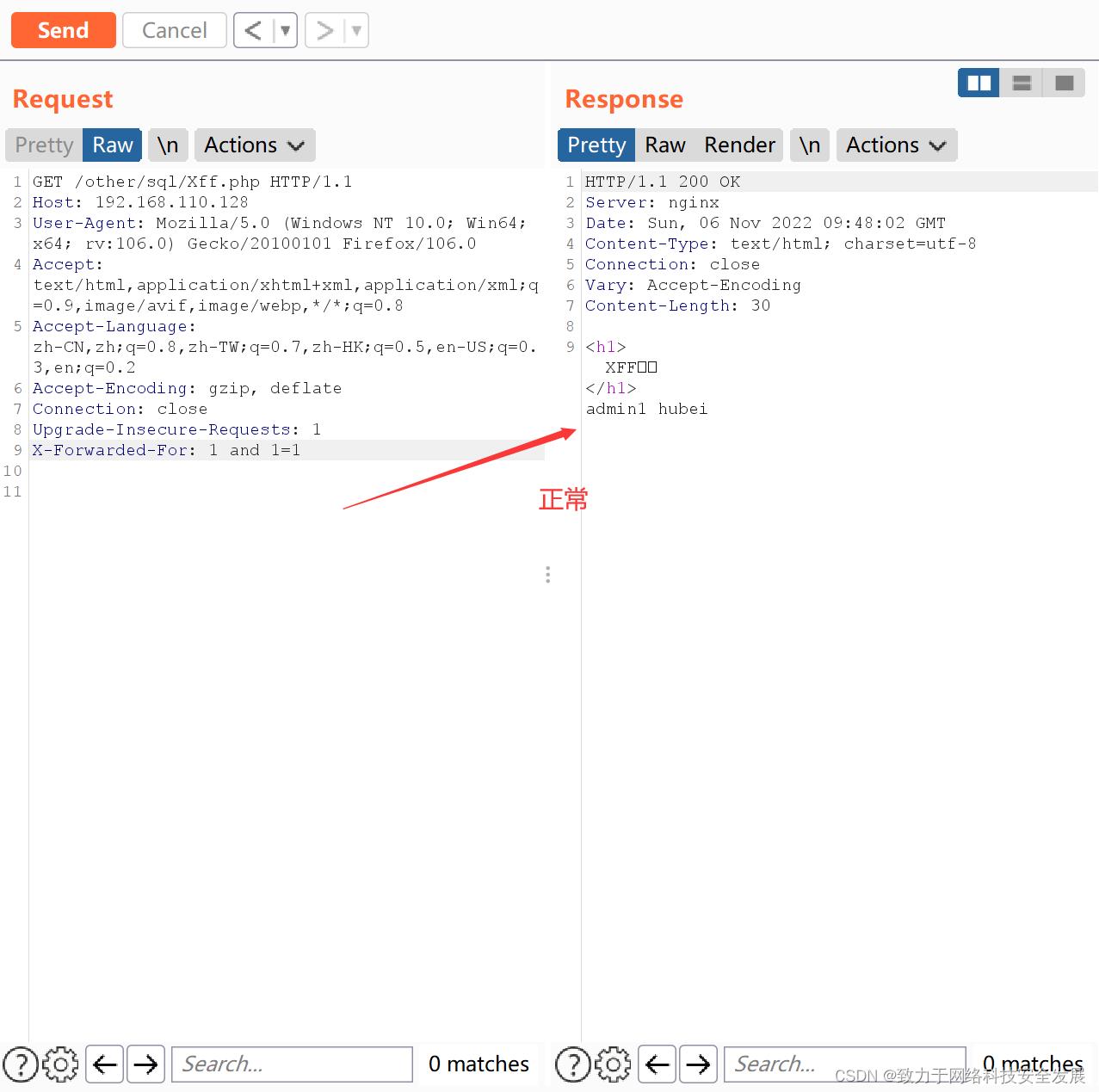The image size is (1099, 1092).
Task: Open the Request Actions dropdown
Action: point(255,145)
